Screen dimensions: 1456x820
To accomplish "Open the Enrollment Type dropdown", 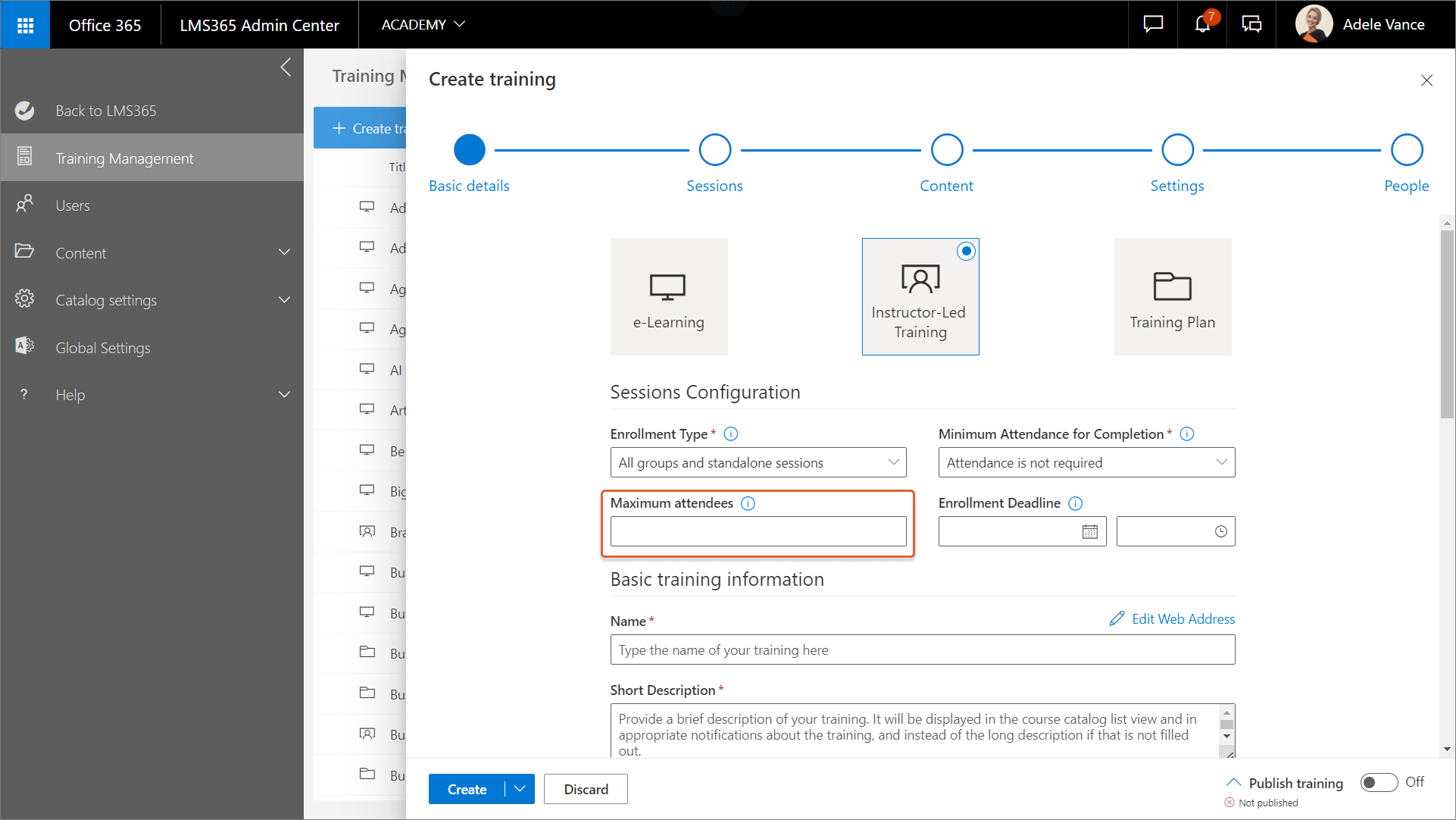I will point(758,462).
